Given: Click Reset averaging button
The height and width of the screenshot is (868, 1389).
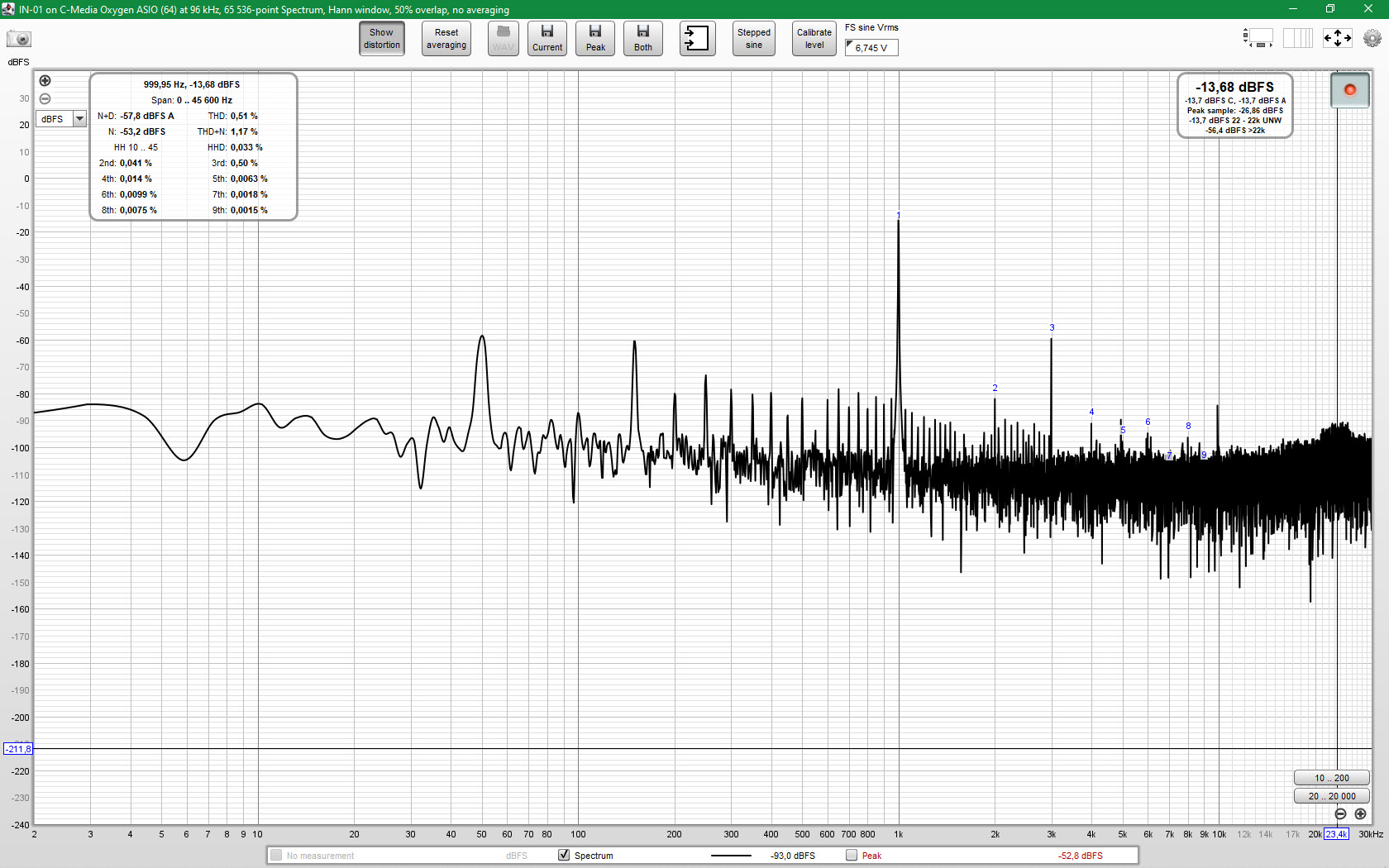Looking at the screenshot, I should 446,39.
